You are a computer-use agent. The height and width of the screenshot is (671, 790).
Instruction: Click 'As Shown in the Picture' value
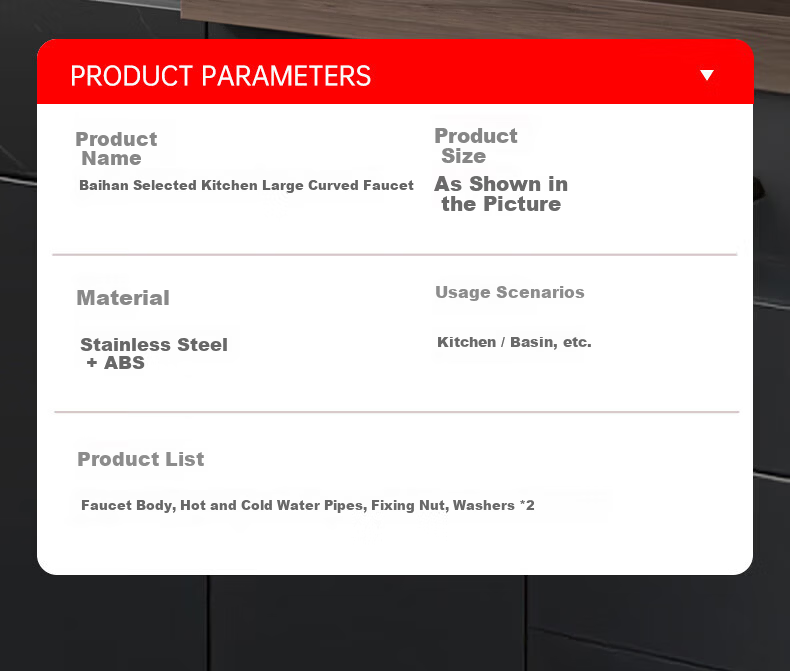[501, 194]
